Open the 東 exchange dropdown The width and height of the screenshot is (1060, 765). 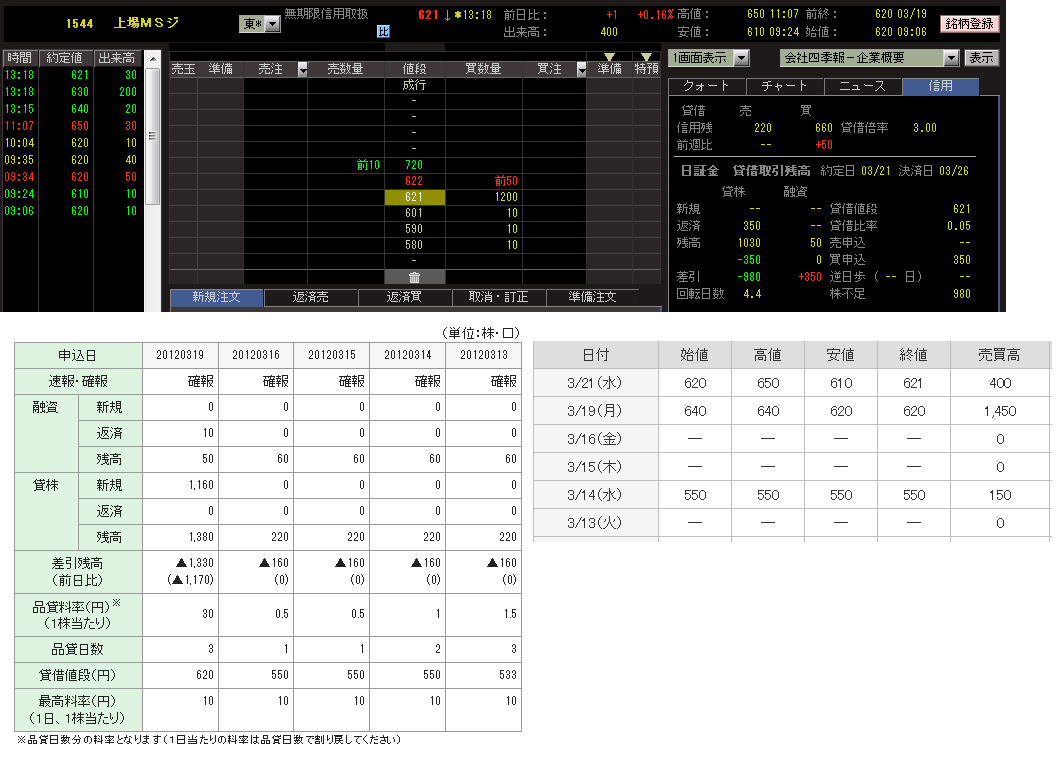(272, 24)
